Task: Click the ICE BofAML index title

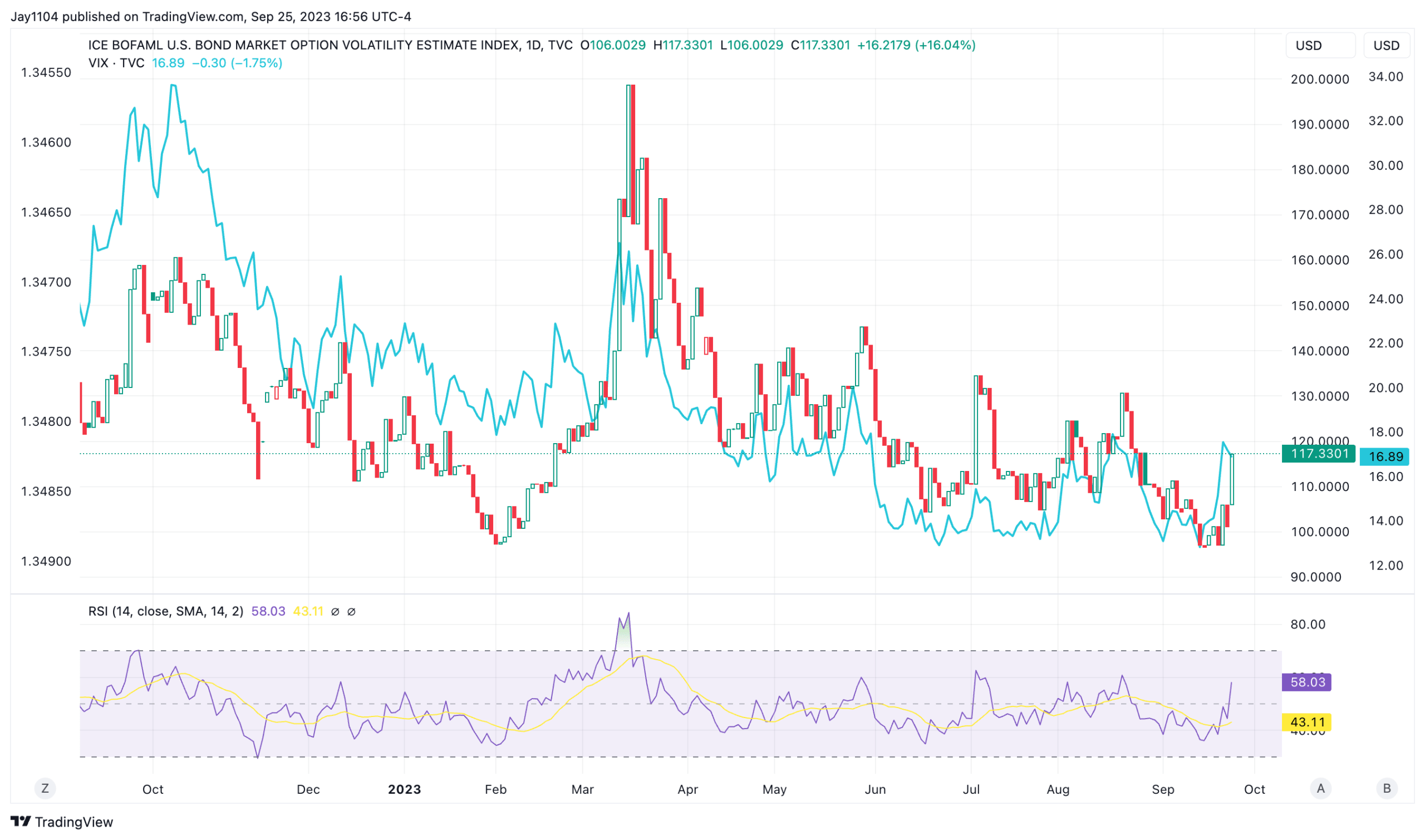Action: click(x=331, y=45)
